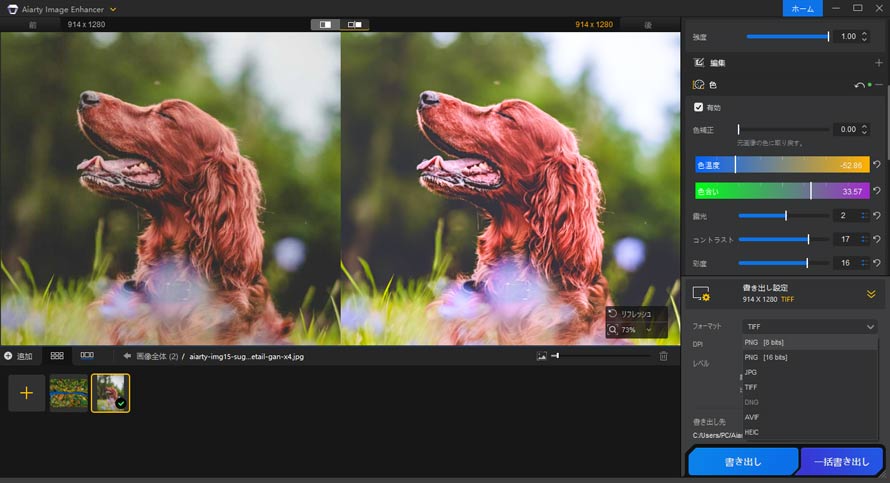This screenshot has height=483, width=890.
Task: Open the app title dropdown arrow
Action: point(113,10)
